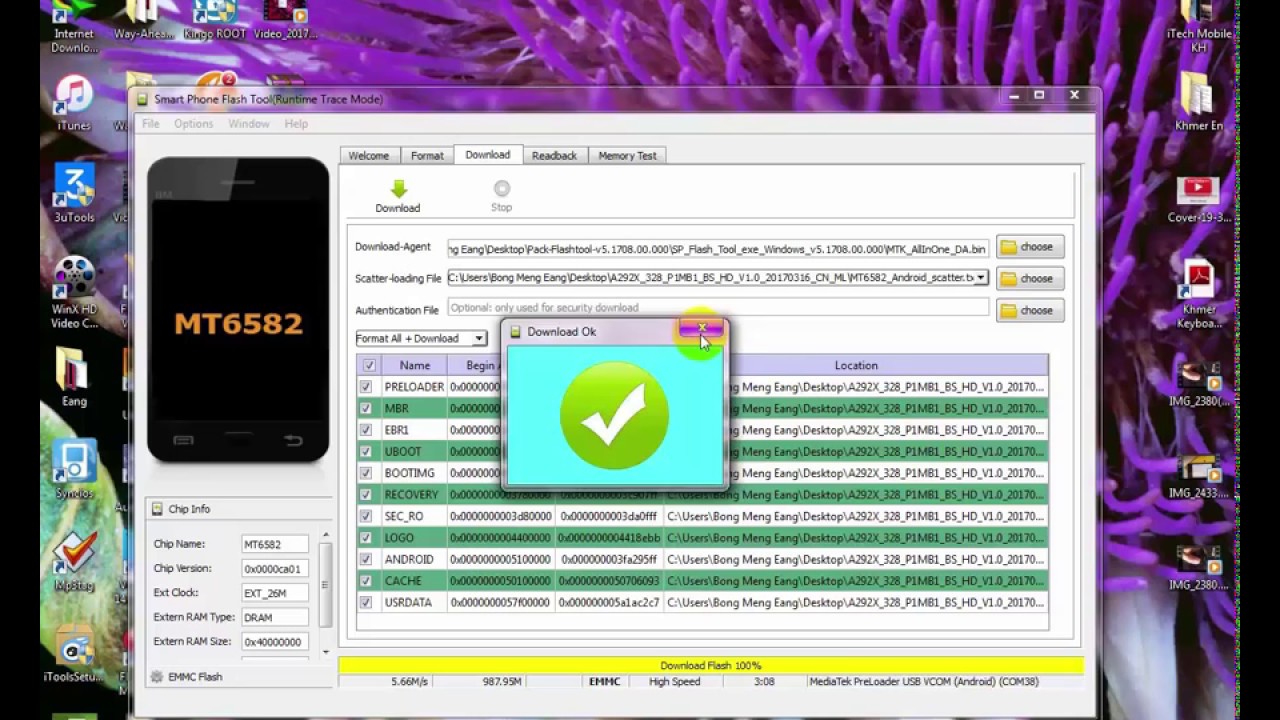The image size is (1280, 720).
Task: Click the Smart Phone Flash Tool title icon
Action: pyautogui.click(x=142, y=99)
